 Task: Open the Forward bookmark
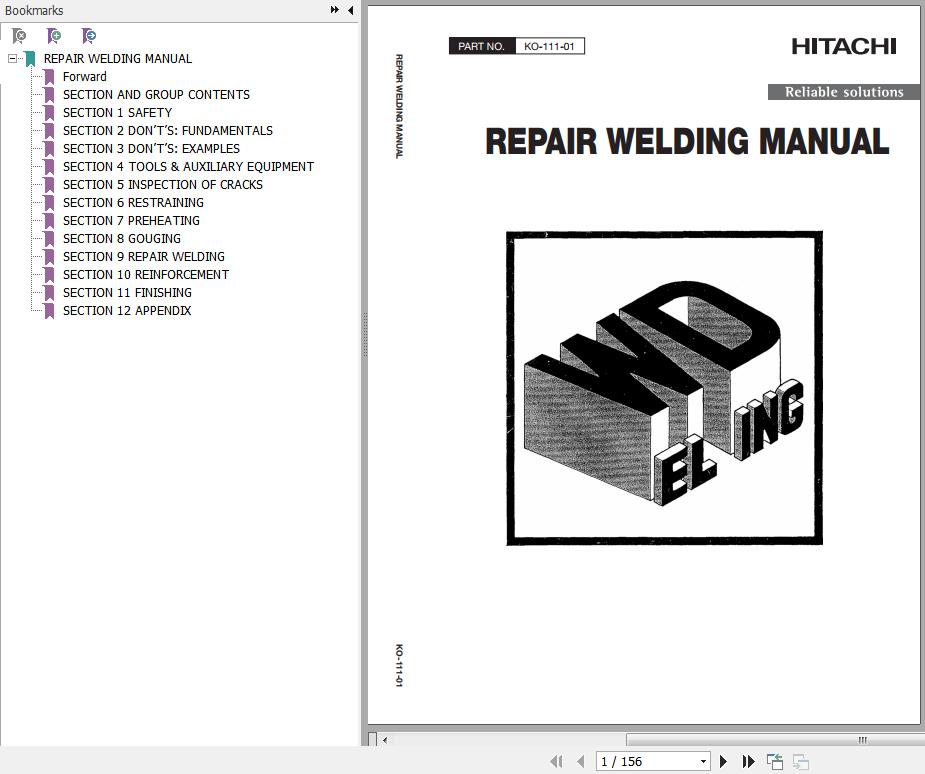(x=84, y=77)
